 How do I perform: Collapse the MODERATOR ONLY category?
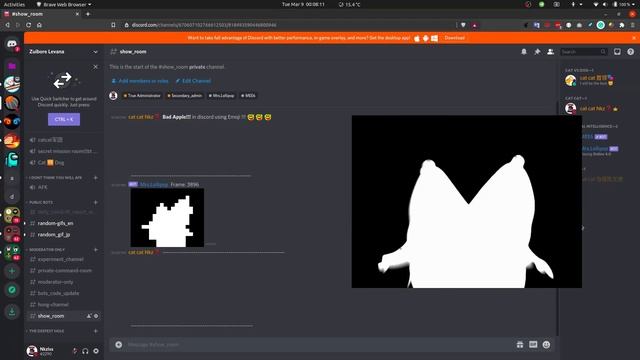tap(46, 249)
